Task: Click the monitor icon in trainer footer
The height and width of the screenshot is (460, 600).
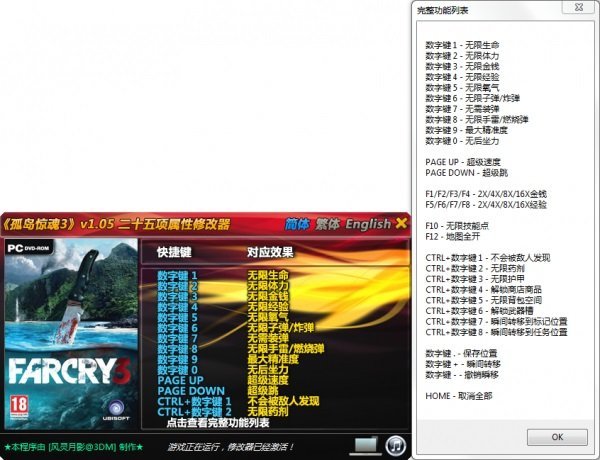Action: pos(365,446)
